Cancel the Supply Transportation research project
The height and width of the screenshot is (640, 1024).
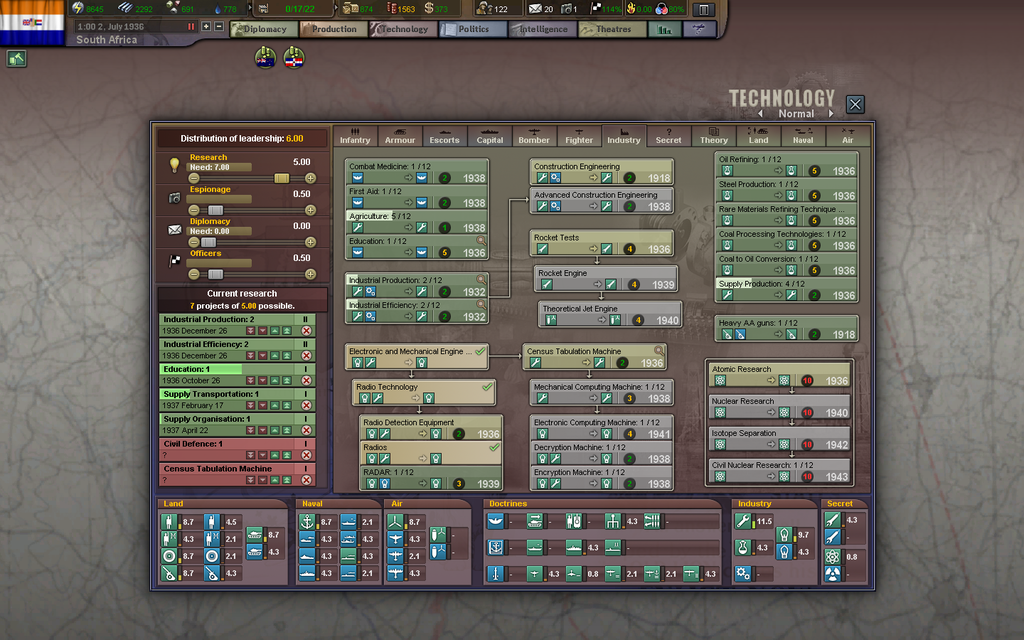coord(306,406)
